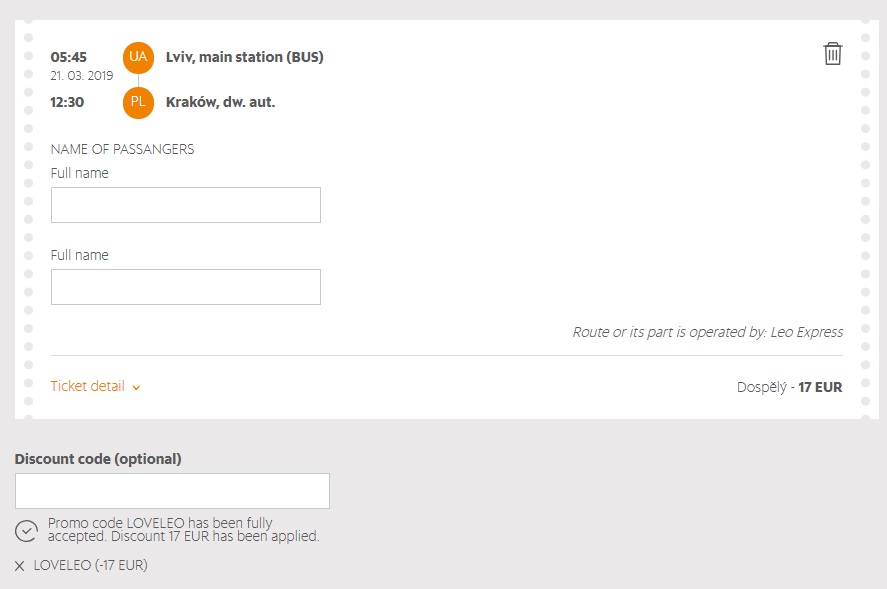Focus the first Full name field
Screen dimensions: 887x589
click(x=186, y=205)
